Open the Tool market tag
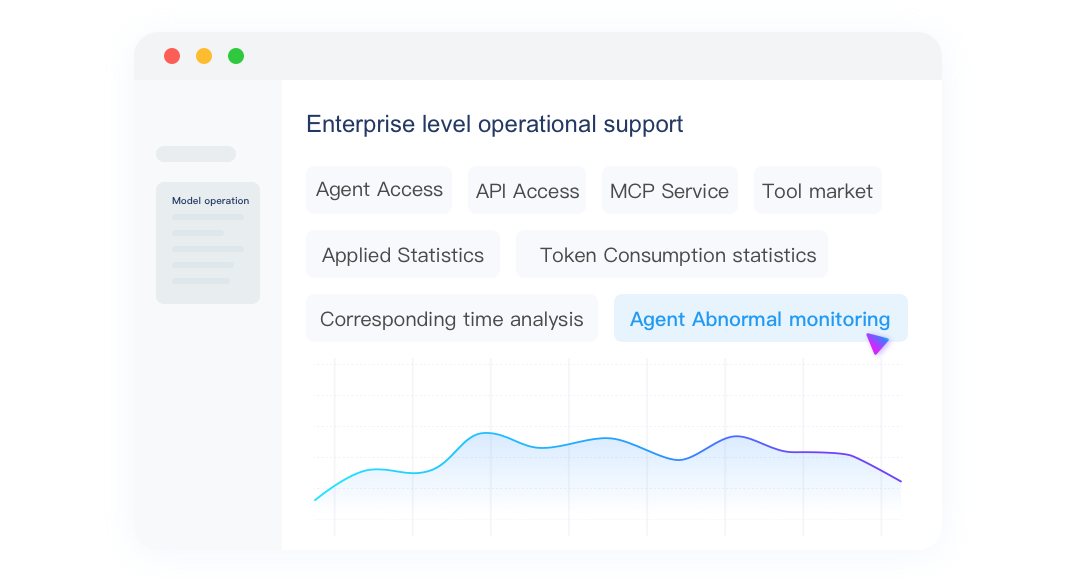The width and height of the screenshot is (1076, 580). 817,191
